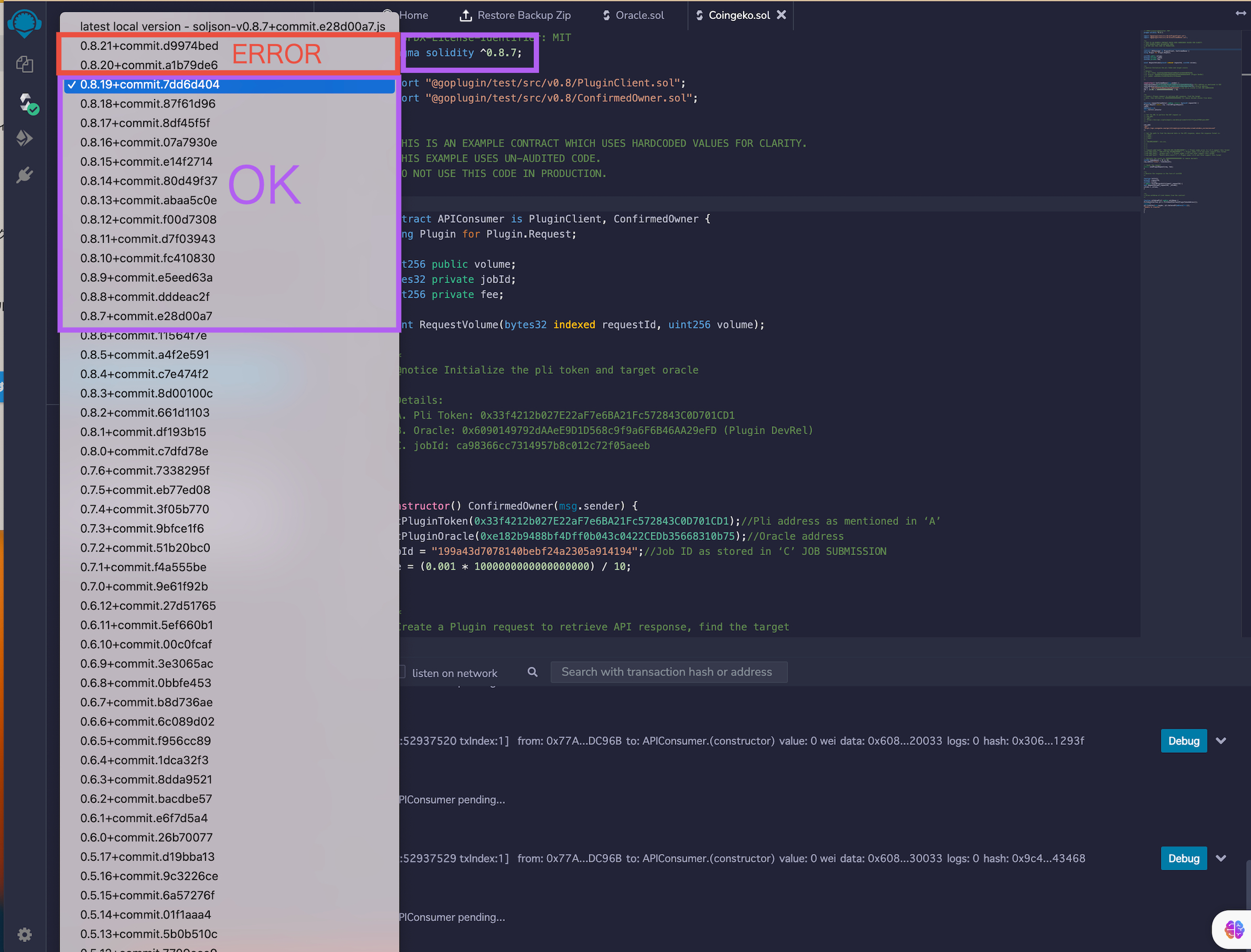Open the Settings gear icon
The height and width of the screenshot is (952, 1251).
[24, 934]
